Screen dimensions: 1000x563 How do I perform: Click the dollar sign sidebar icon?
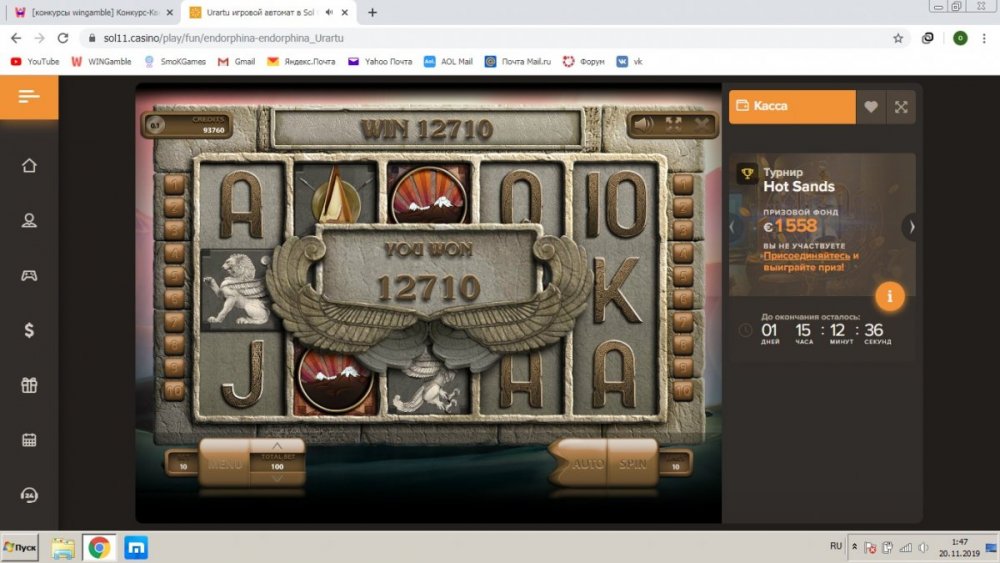[x=29, y=330]
